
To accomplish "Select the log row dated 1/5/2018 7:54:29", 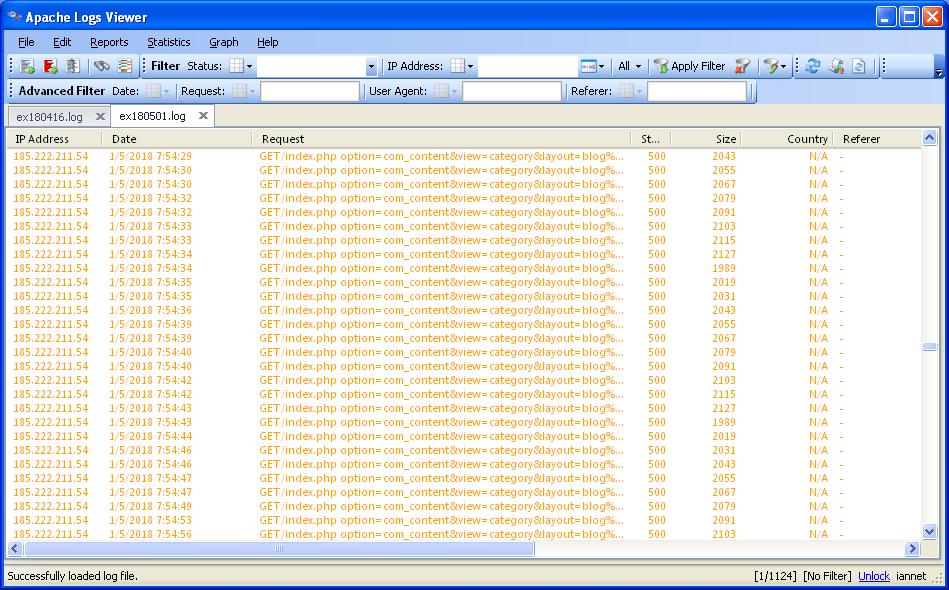I will point(464,156).
